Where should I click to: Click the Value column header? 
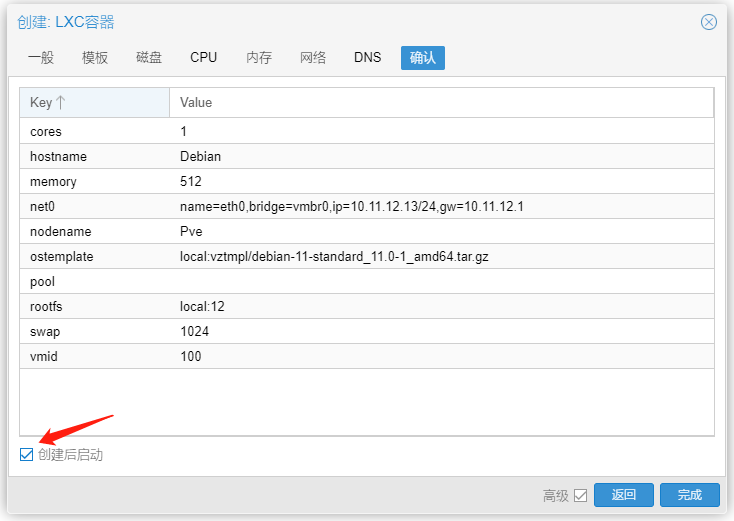click(x=440, y=102)
